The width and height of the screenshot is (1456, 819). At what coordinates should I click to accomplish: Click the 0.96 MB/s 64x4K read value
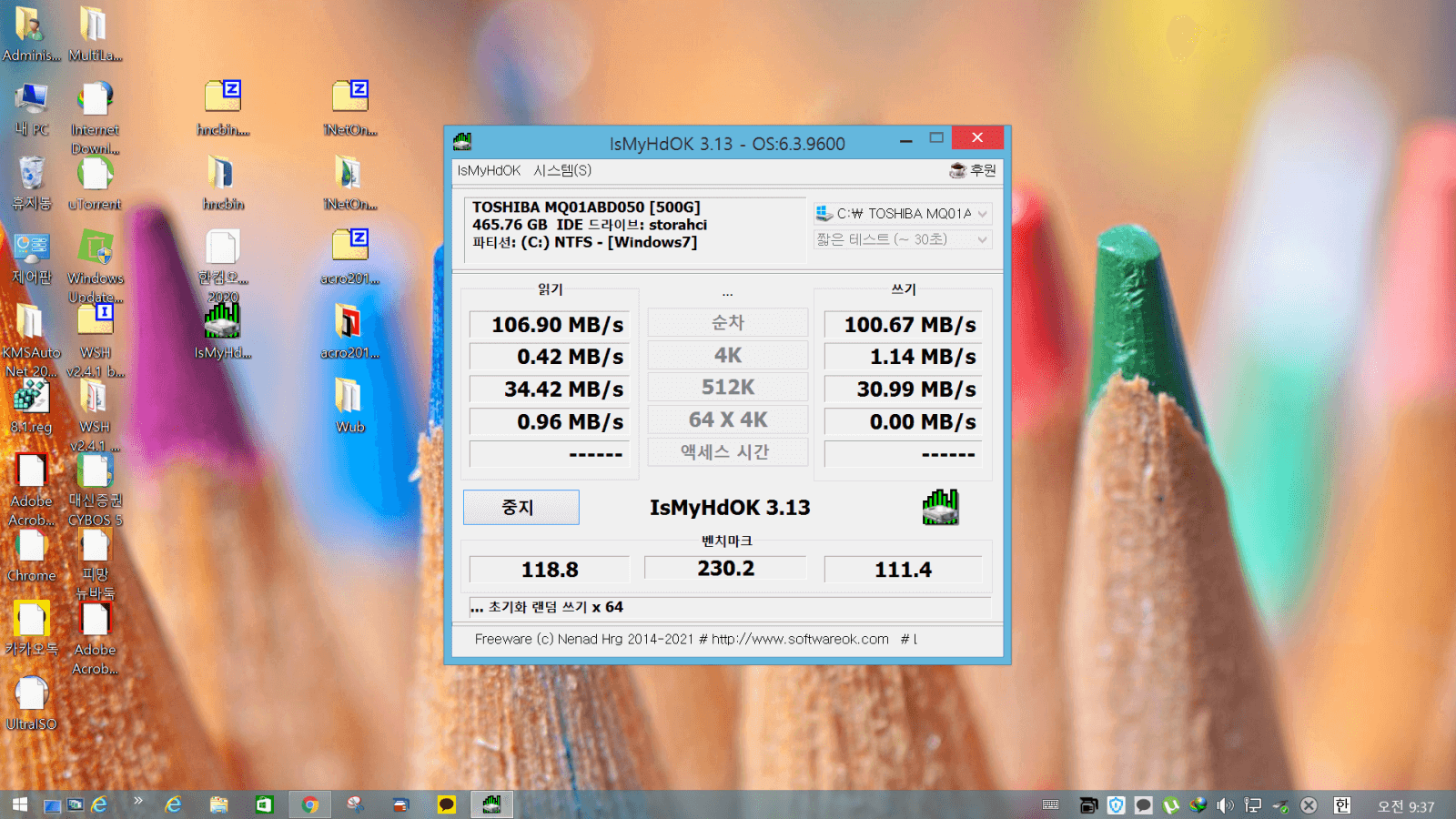point(550,422)
